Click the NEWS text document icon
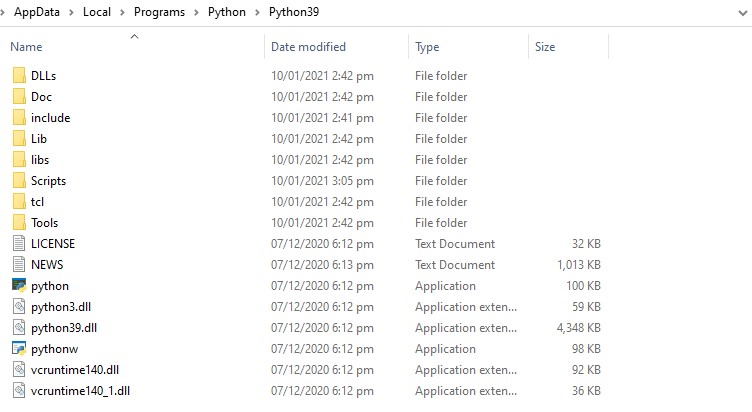Screen dimensions: 752x412 point(19,265)
